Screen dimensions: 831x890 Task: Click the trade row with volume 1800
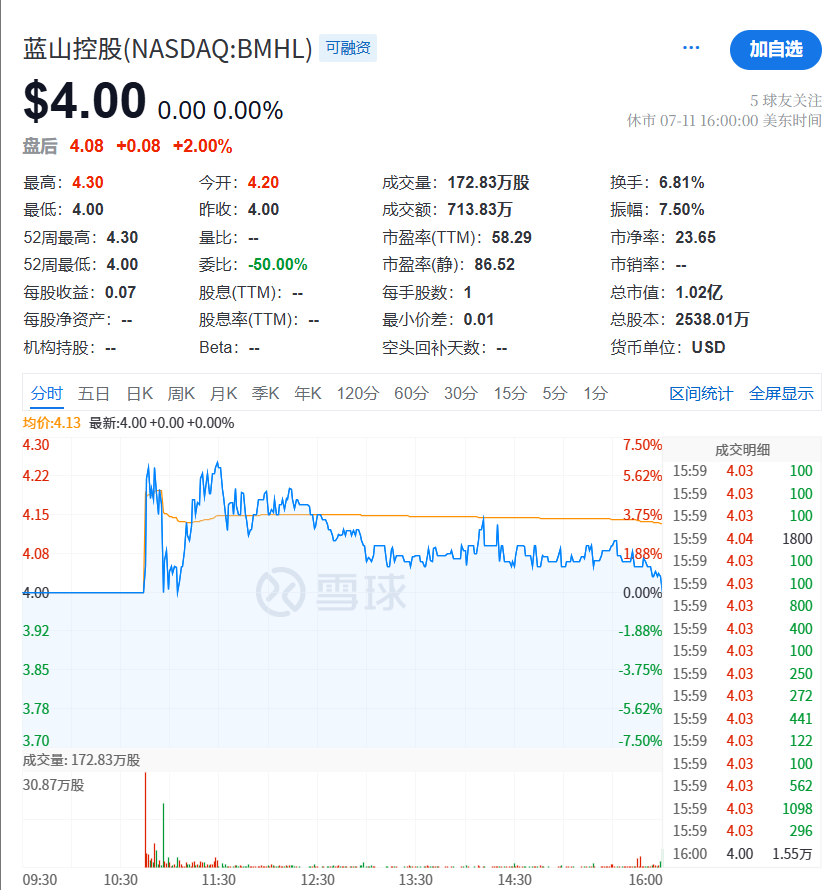click(742, 539)
